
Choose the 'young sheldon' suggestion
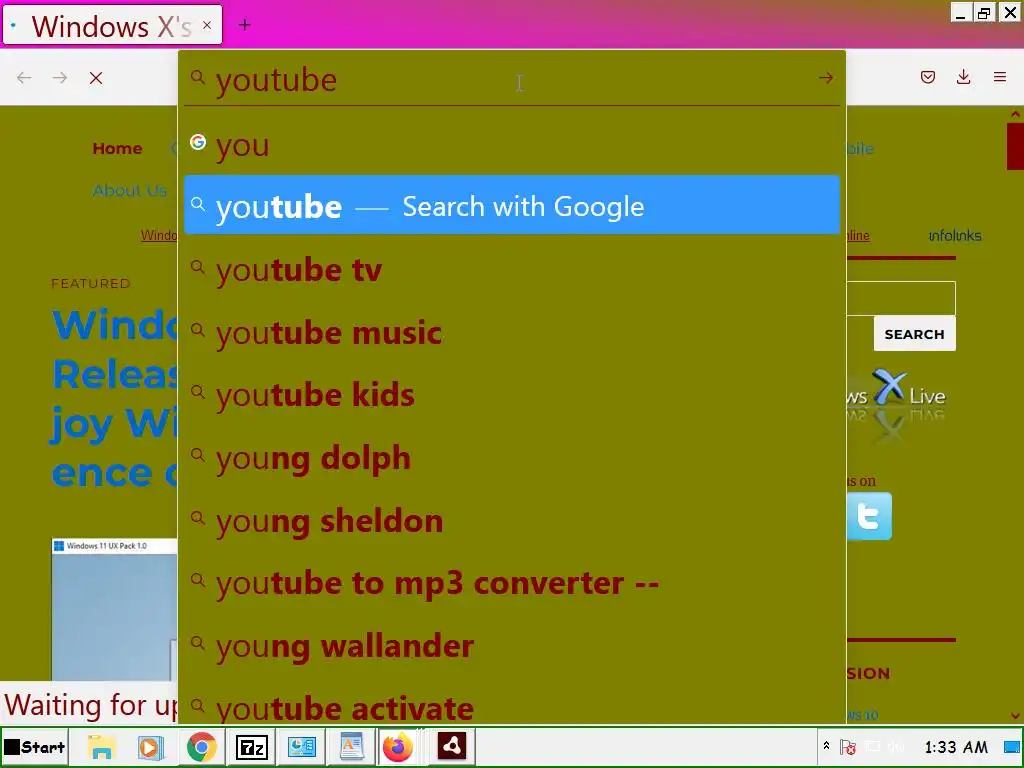512,519
